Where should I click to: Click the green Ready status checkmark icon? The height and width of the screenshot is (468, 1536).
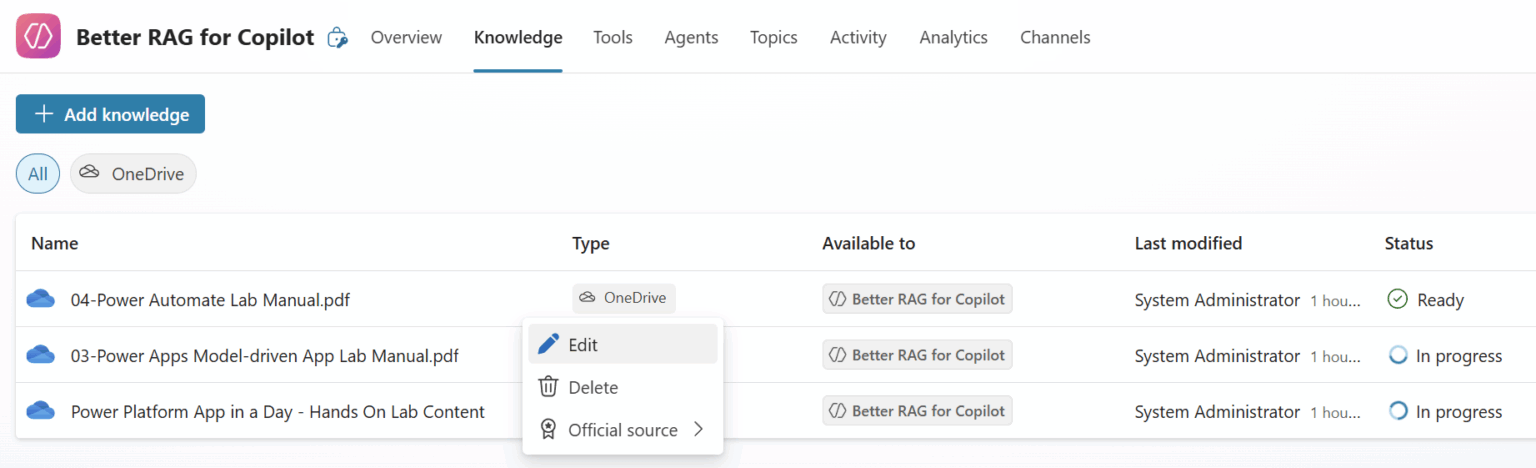(1397, 299)
